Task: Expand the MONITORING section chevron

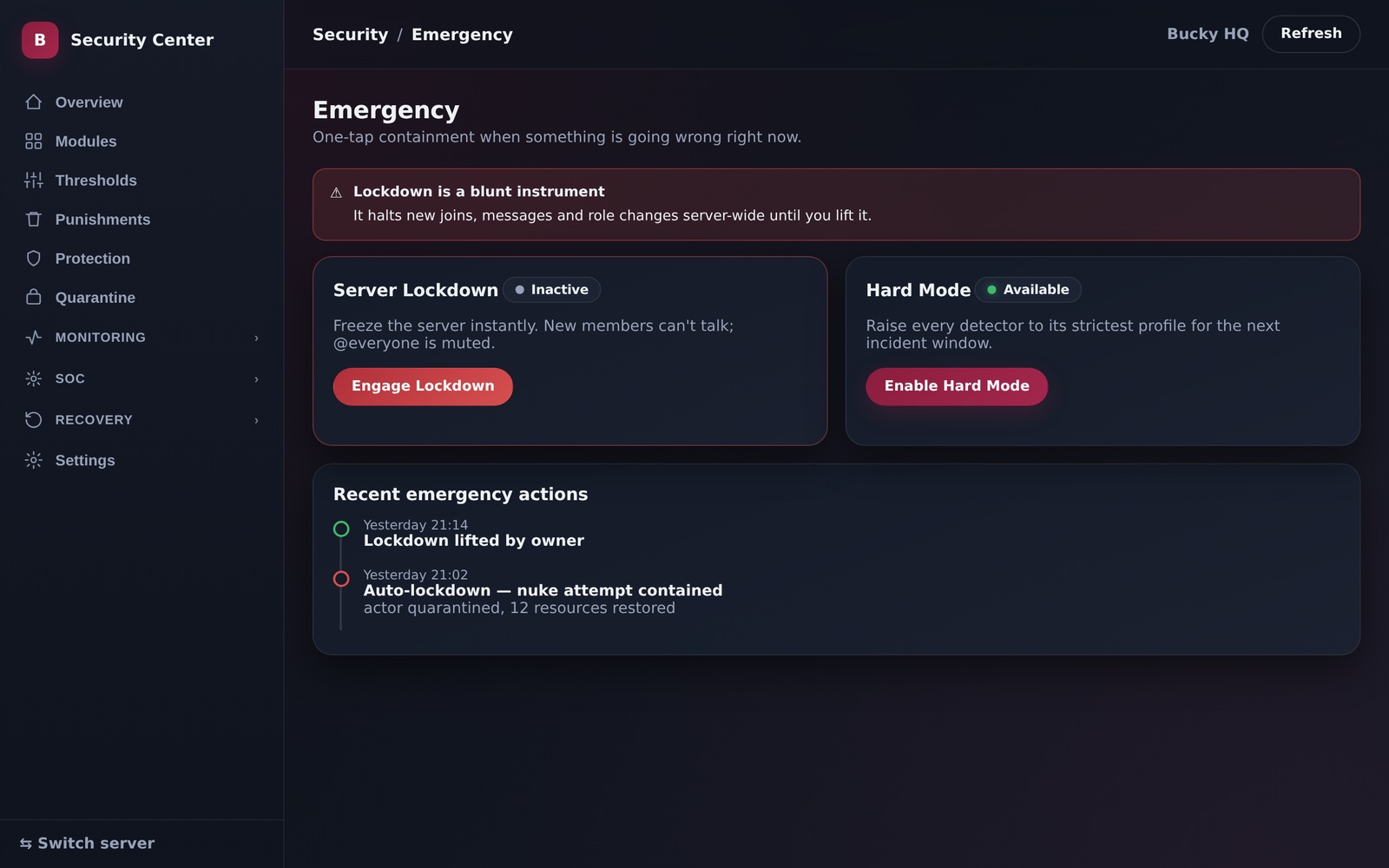Action: tap(256, 338)
